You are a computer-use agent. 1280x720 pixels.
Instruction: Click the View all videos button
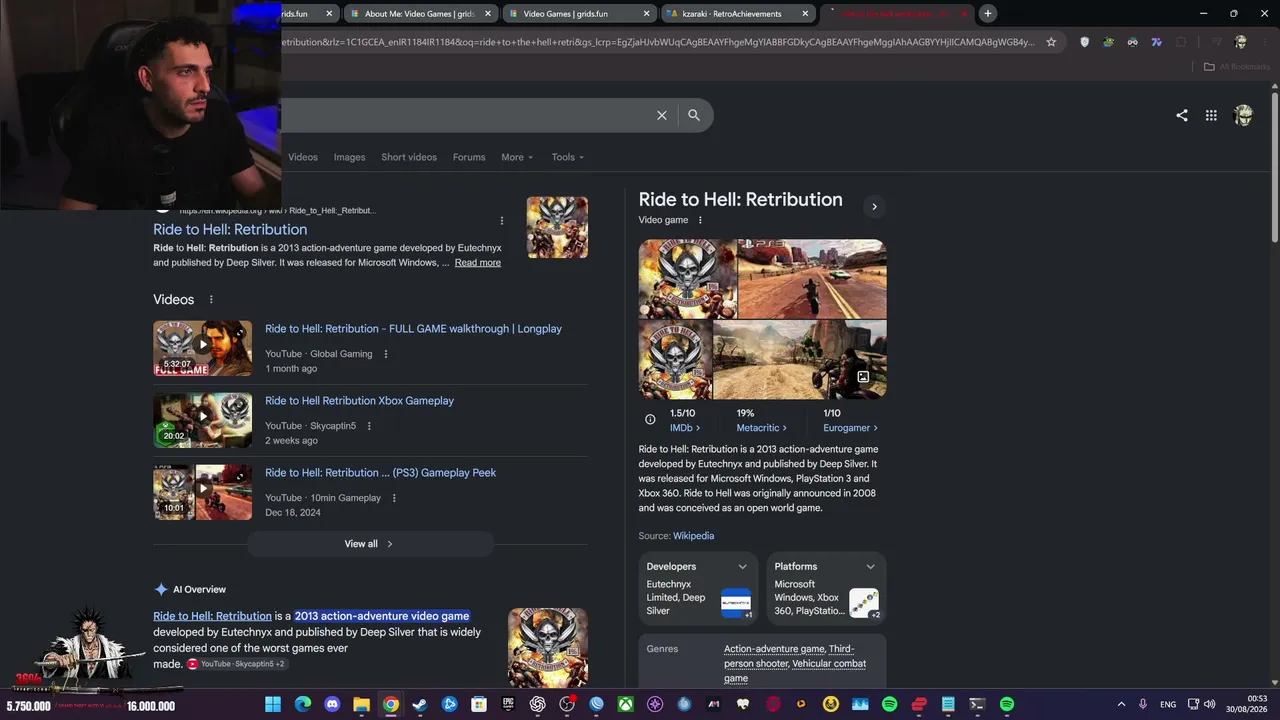point(370,544)
